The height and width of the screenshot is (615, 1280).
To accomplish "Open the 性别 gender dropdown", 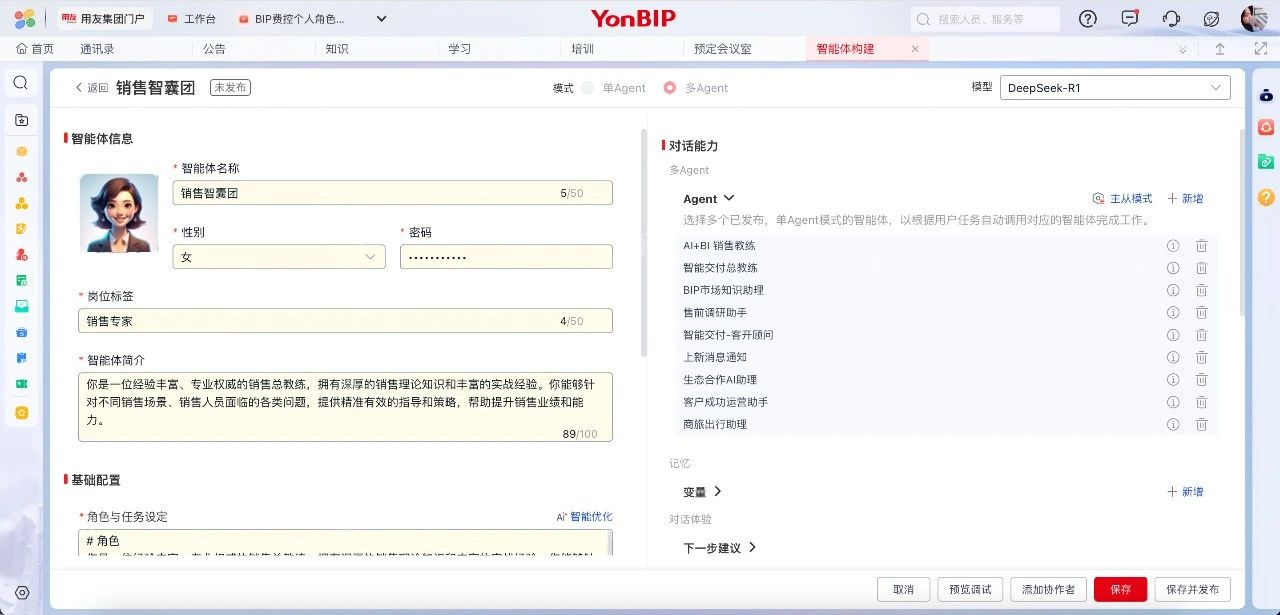I will click(279, 257).
